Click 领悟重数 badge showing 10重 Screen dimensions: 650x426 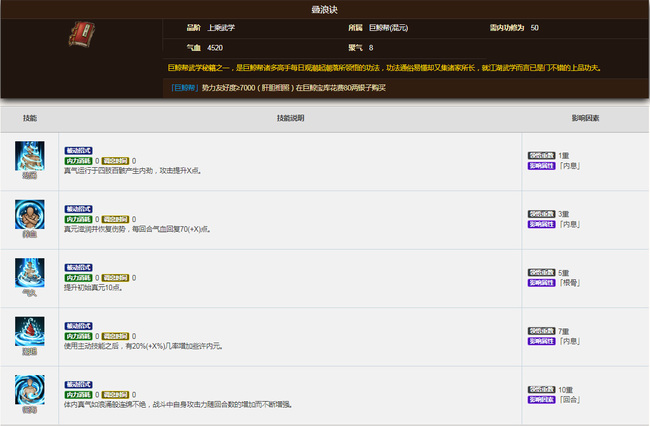point(540,389)
